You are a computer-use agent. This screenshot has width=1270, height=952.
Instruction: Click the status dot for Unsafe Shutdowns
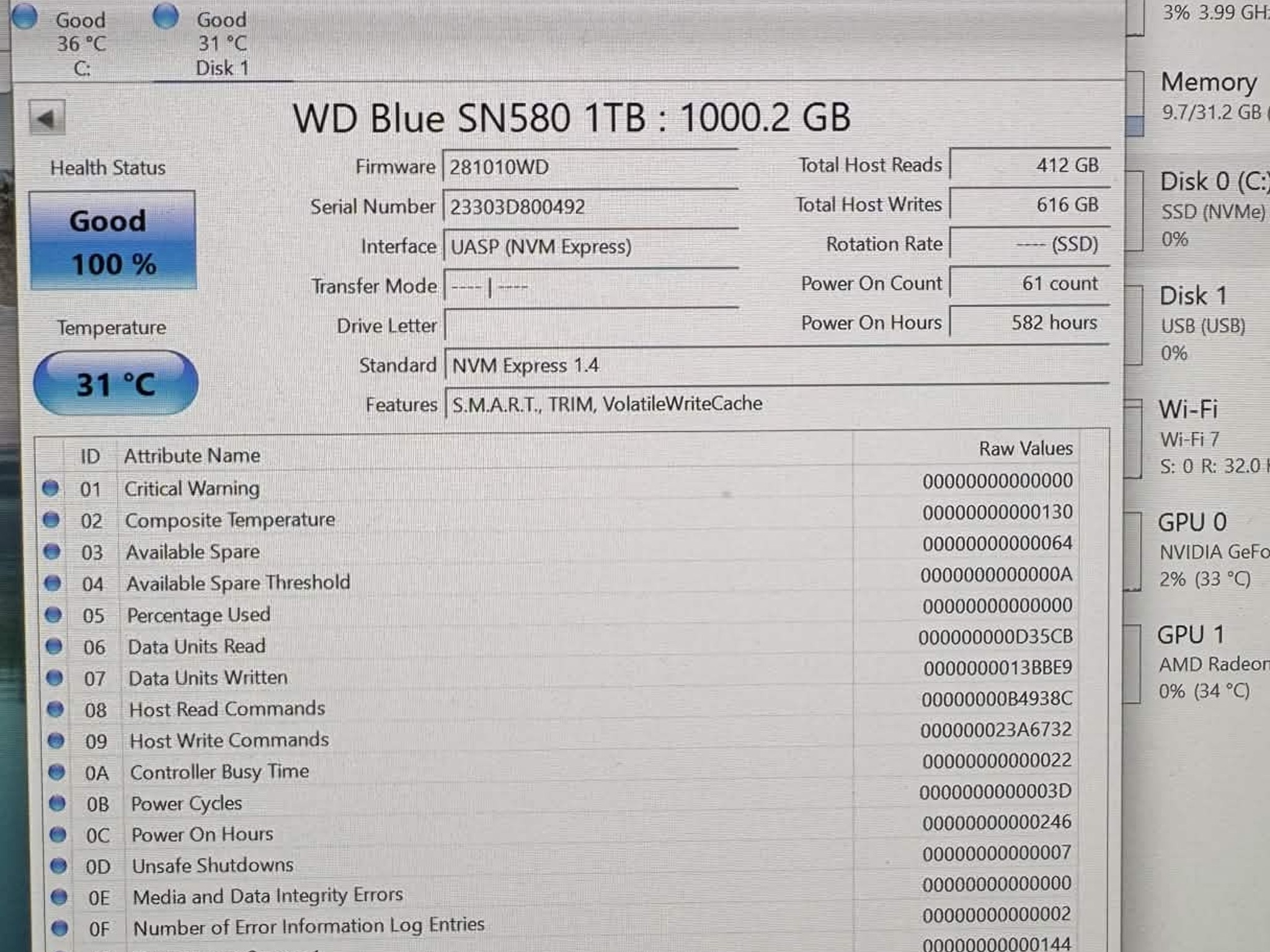pos(58,866)
